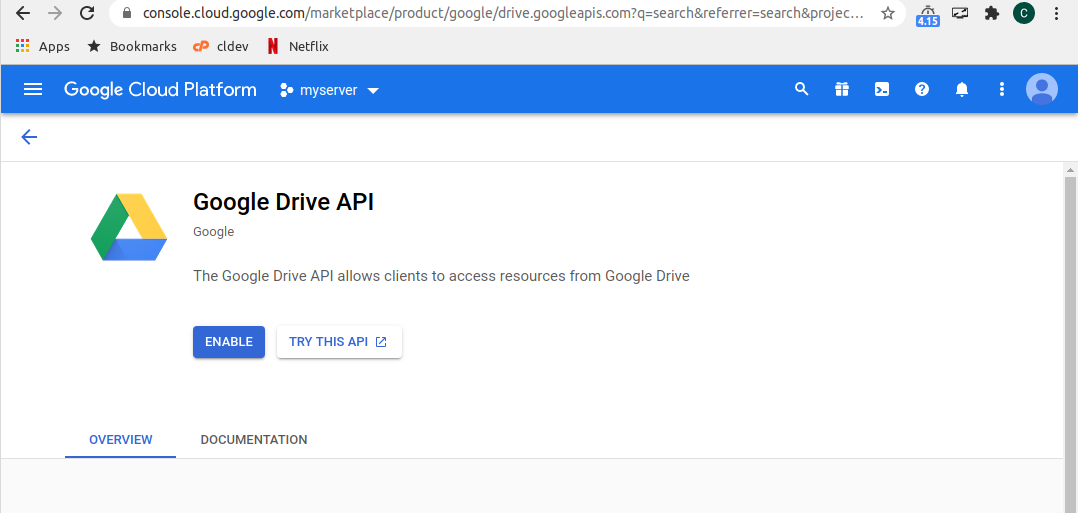Switch to the DOCUMENTATION tab
Image resolution: width=1078 pixels, height=513 pixels.
254,439
